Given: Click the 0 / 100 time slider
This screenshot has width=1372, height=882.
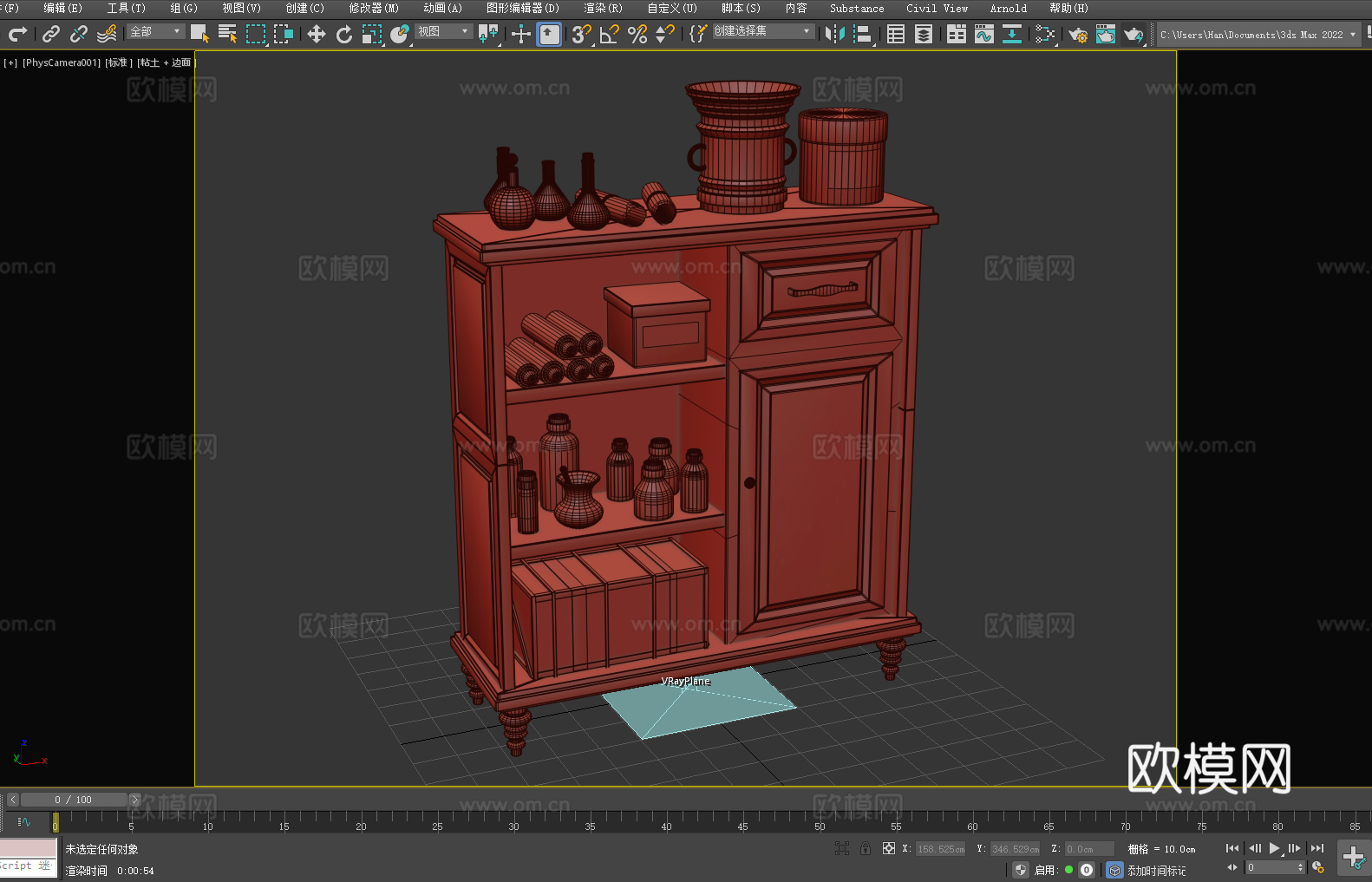Looking at the screenshot, I should tap(74, 800).
